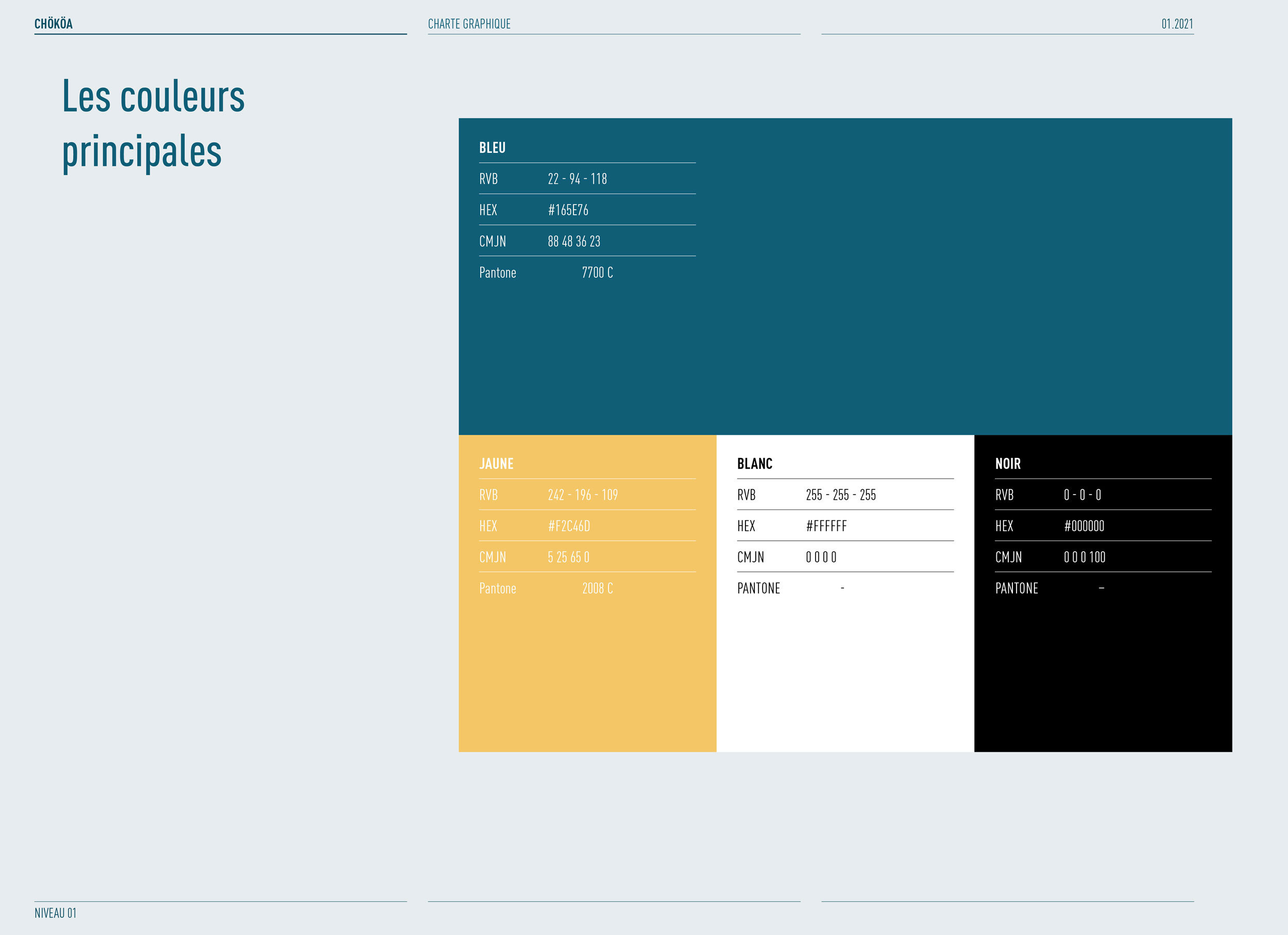Click the BLANC RVB value 255 - 255 - 255

[840, 495]
